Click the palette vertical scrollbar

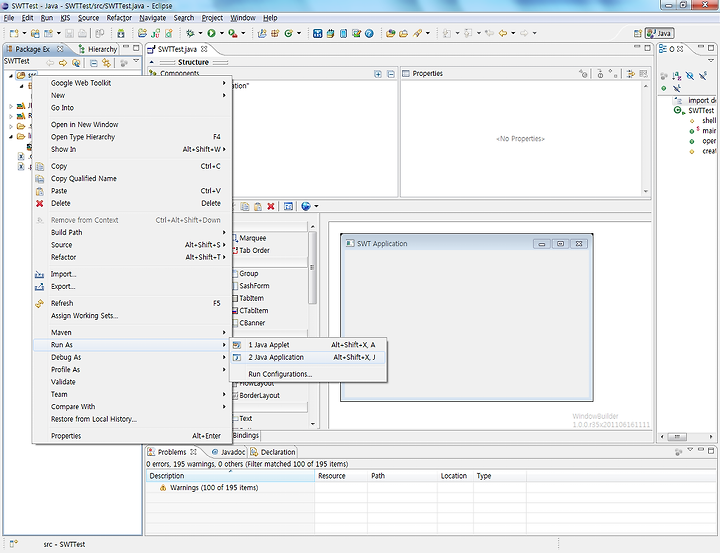click(312, 267)
